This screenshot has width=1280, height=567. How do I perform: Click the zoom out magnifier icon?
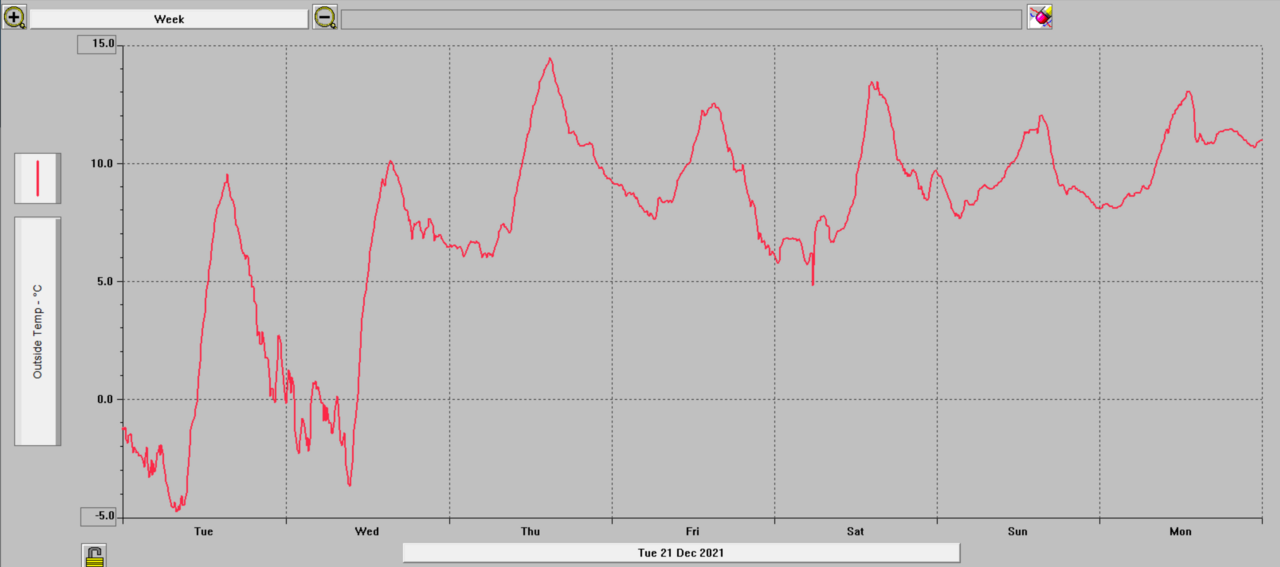[x=325, y=17]
